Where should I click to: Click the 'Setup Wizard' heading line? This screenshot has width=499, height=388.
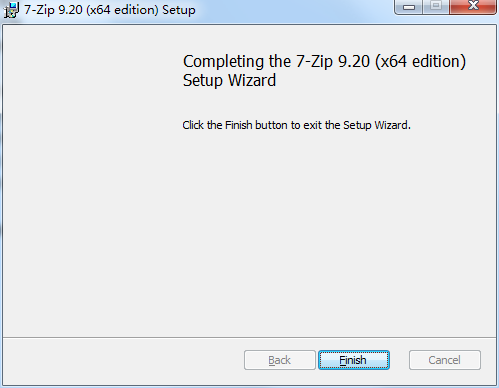click(229, 80)
